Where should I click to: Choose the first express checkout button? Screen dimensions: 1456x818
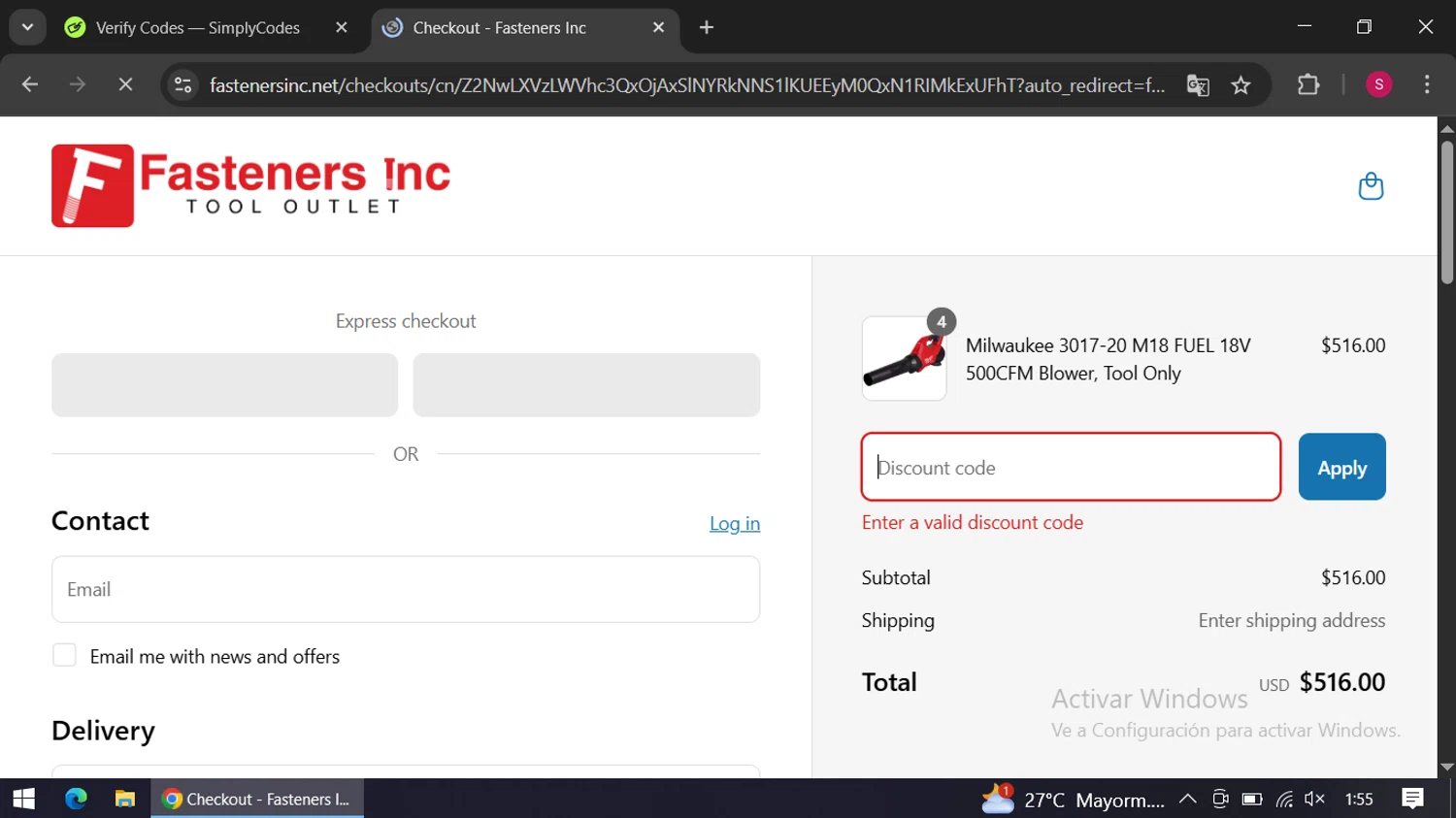[x=224, y=385]
